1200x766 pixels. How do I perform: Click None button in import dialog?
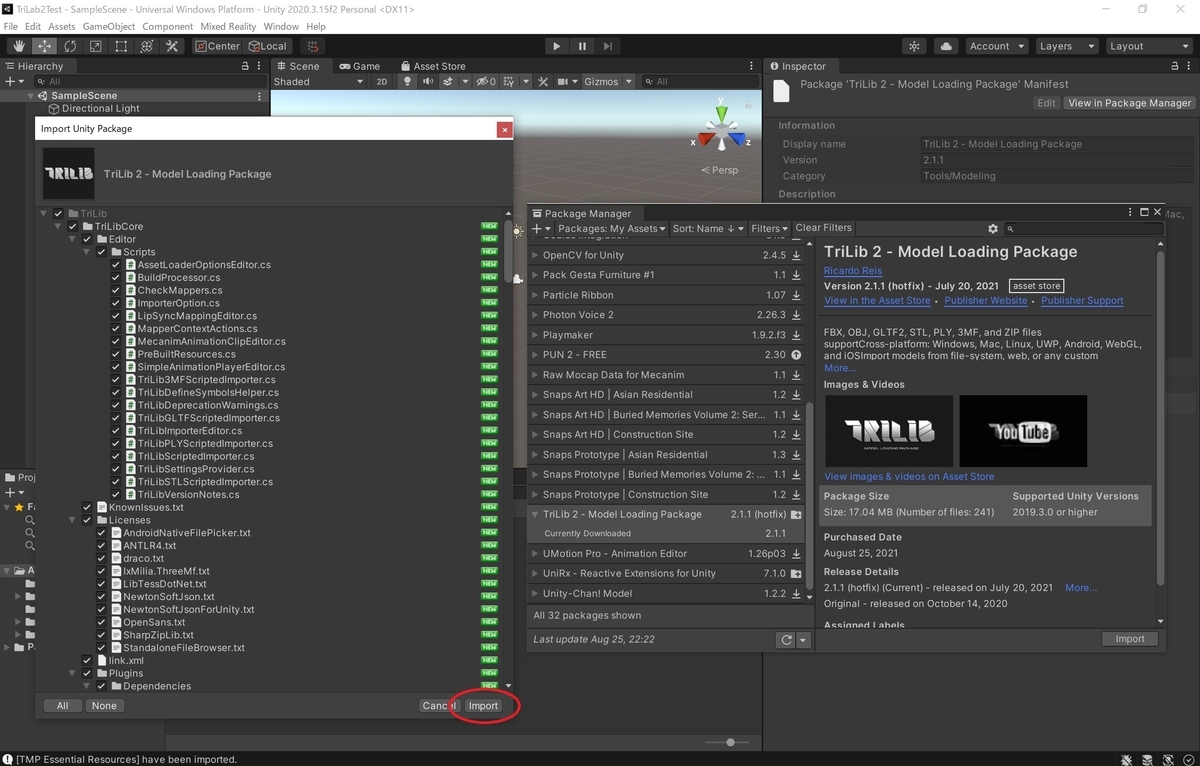coord(104,706)
